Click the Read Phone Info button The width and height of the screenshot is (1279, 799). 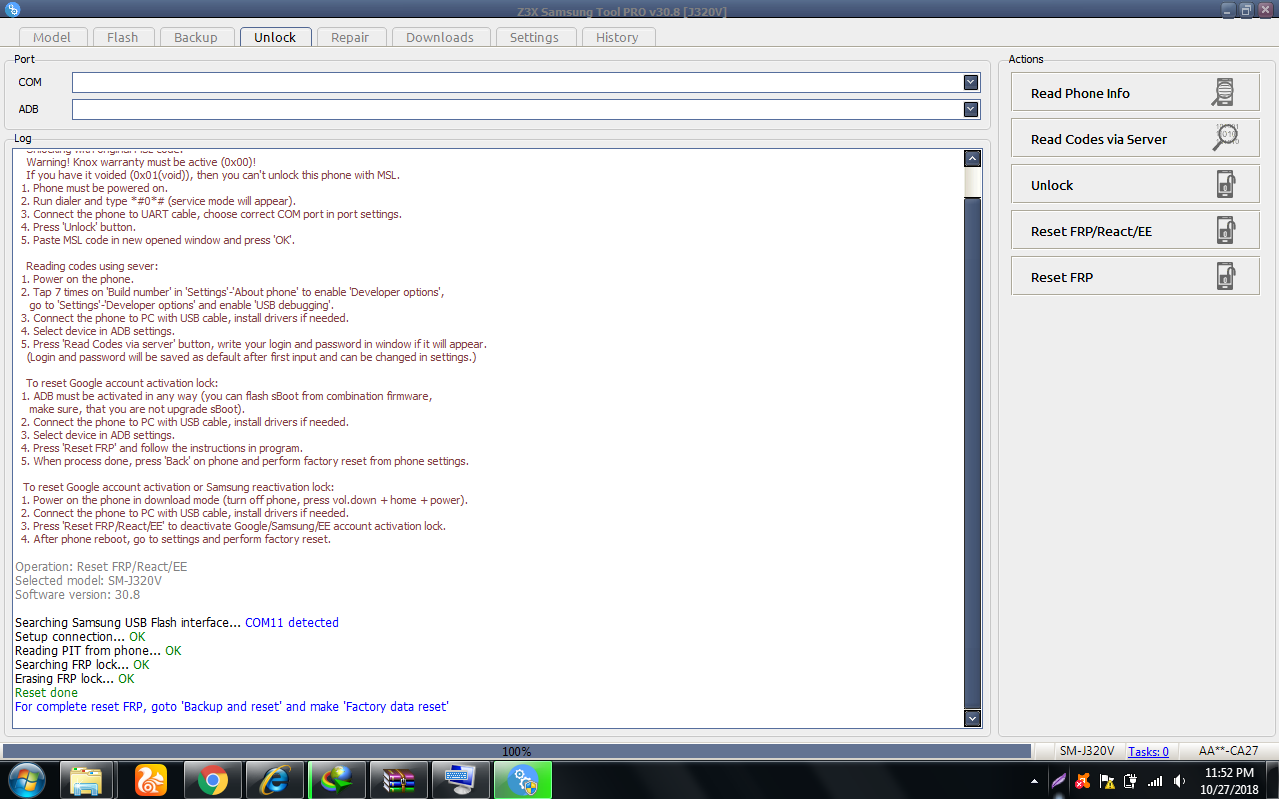pyautogui.click(x=1135, y=93)
